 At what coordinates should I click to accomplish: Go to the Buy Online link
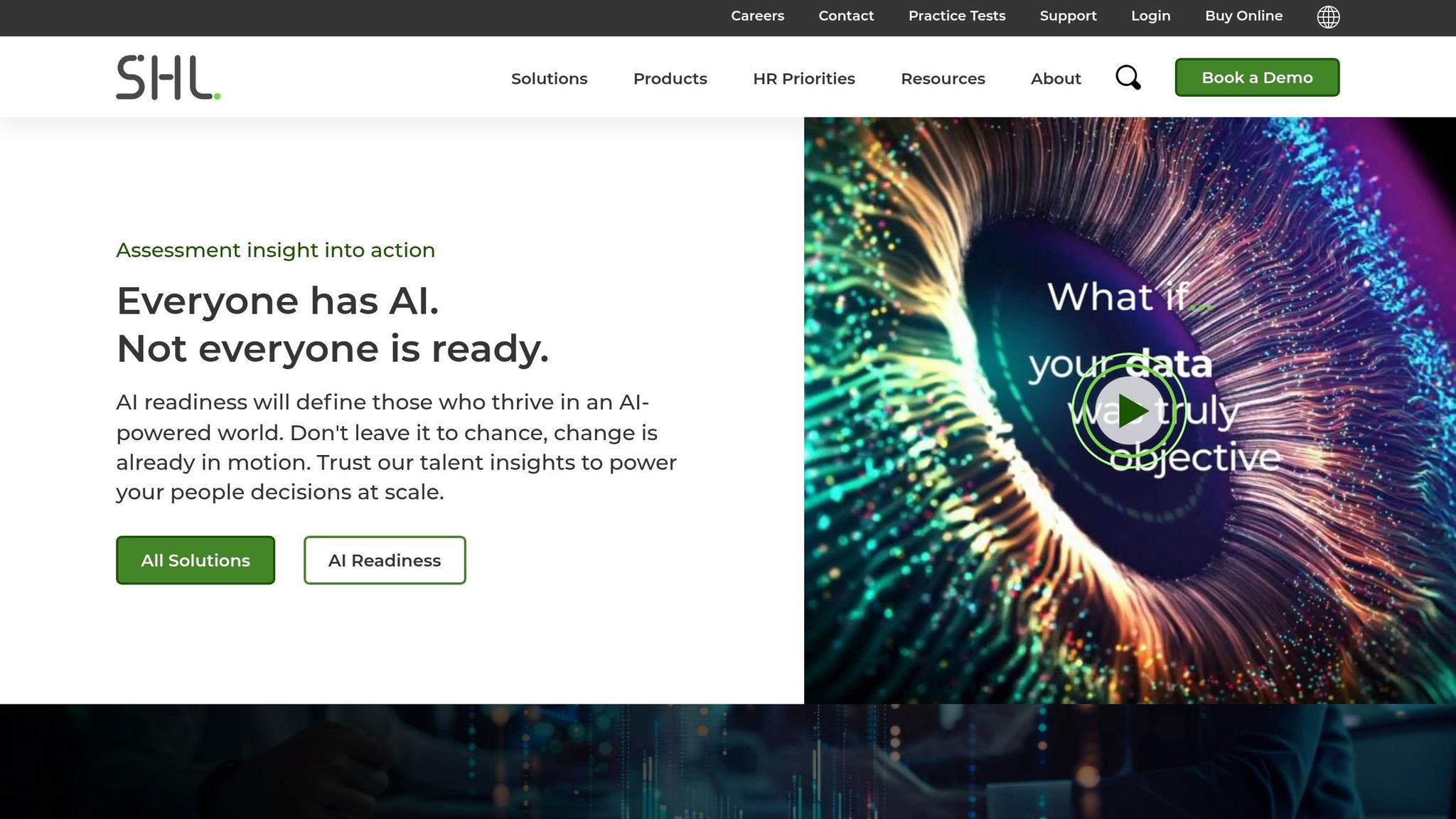(x=1243, y=16)
